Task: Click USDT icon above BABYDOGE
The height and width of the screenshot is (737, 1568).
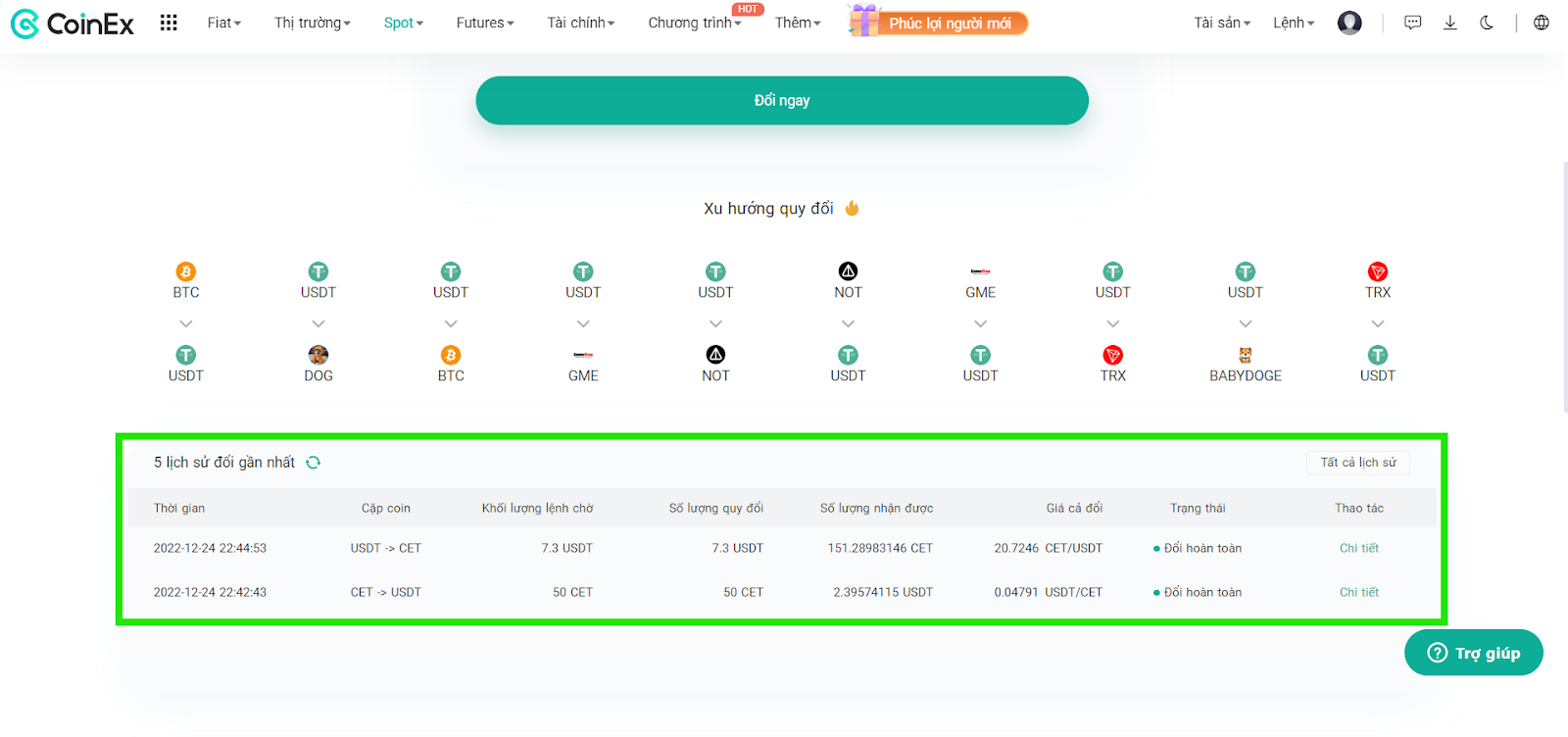Action: [x=1246, y=271]
